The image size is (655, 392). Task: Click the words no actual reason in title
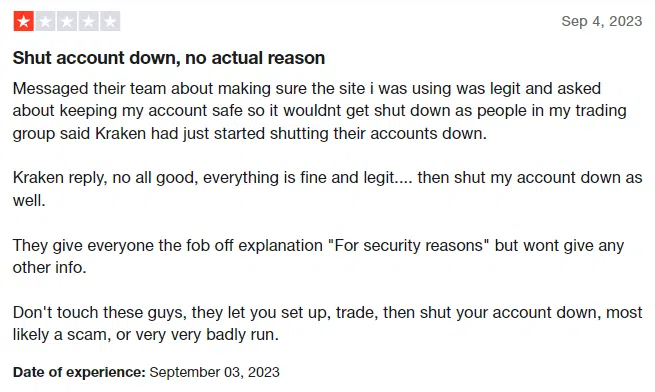[x=255, y=58]
